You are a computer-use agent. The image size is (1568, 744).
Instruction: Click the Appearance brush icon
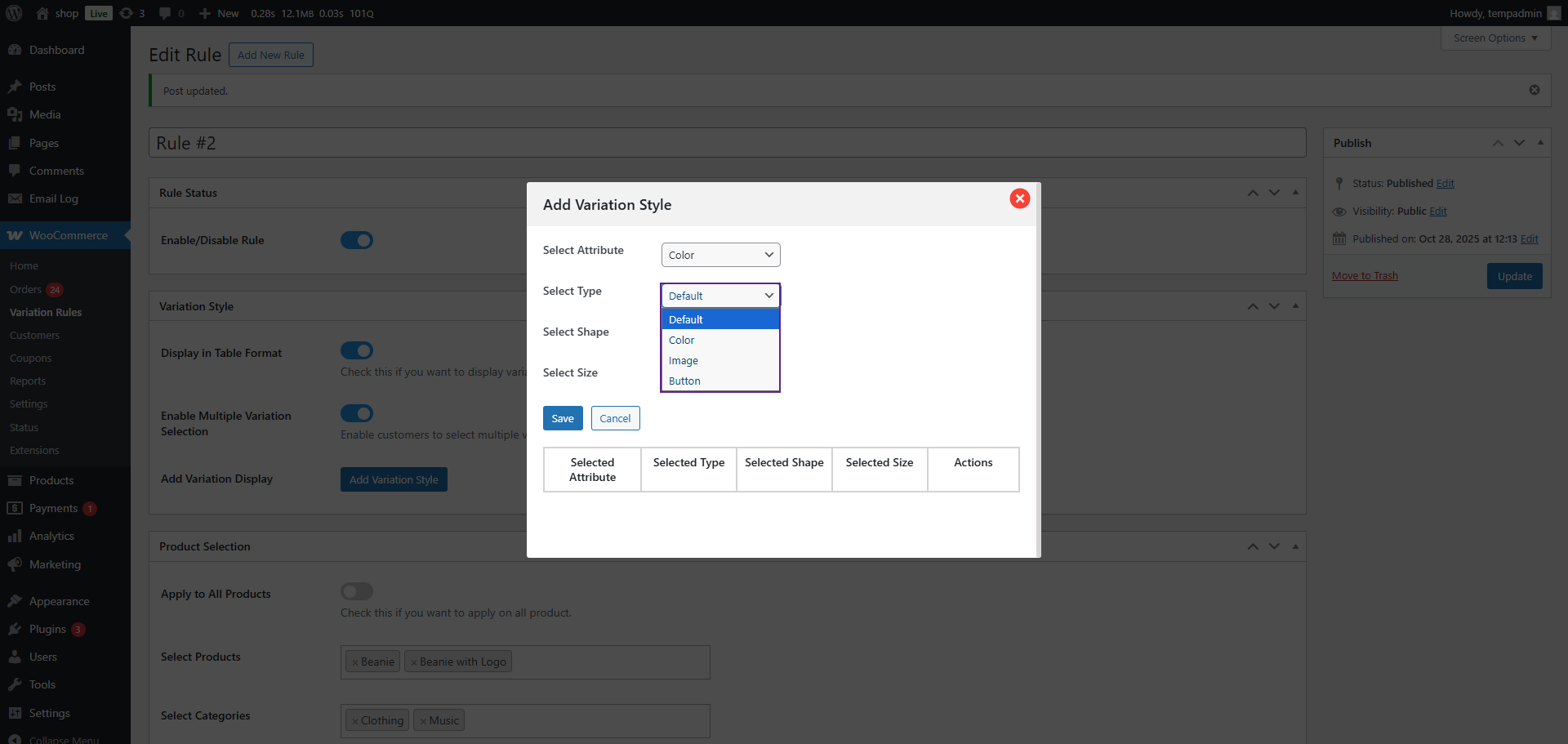tap(15, 601)
